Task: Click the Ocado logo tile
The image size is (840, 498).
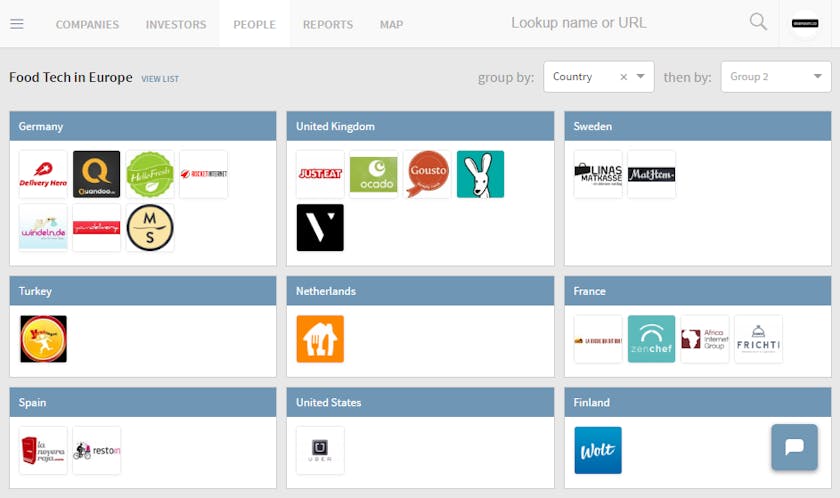Action: [x=373, y=174]
